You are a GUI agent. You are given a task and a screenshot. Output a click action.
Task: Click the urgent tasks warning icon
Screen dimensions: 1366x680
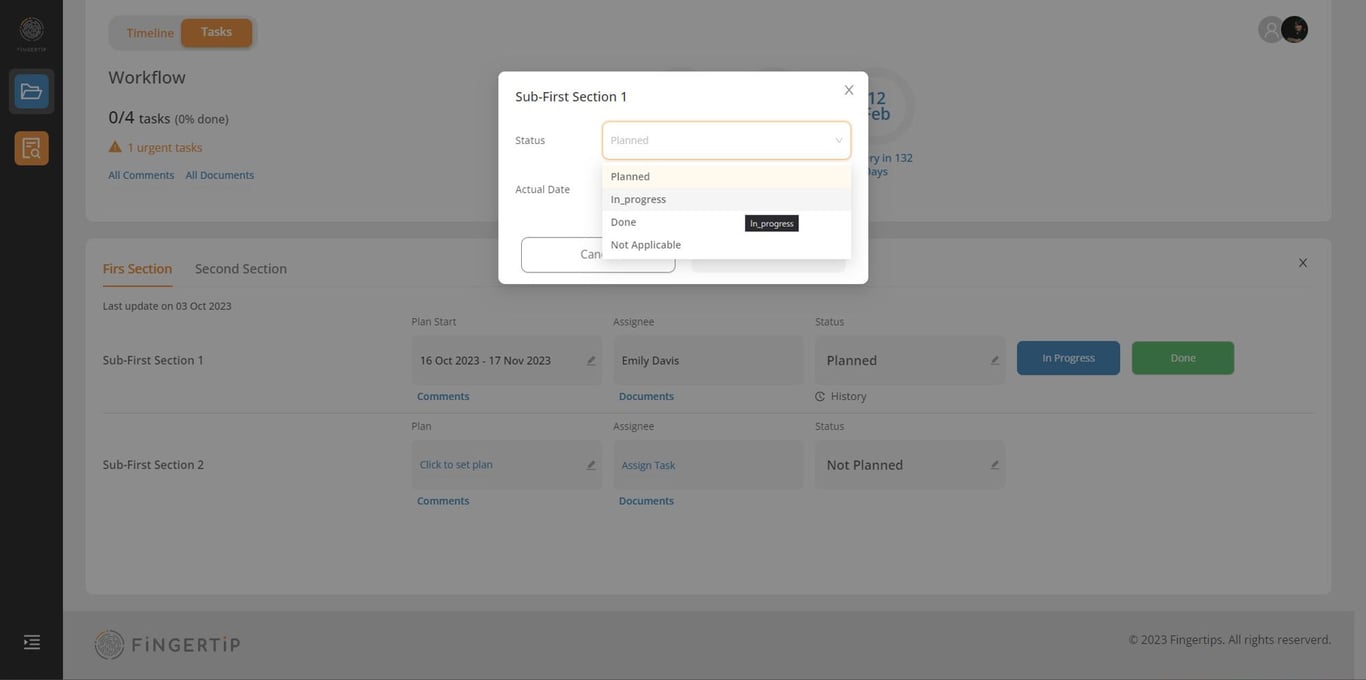(x=115, y=147)
